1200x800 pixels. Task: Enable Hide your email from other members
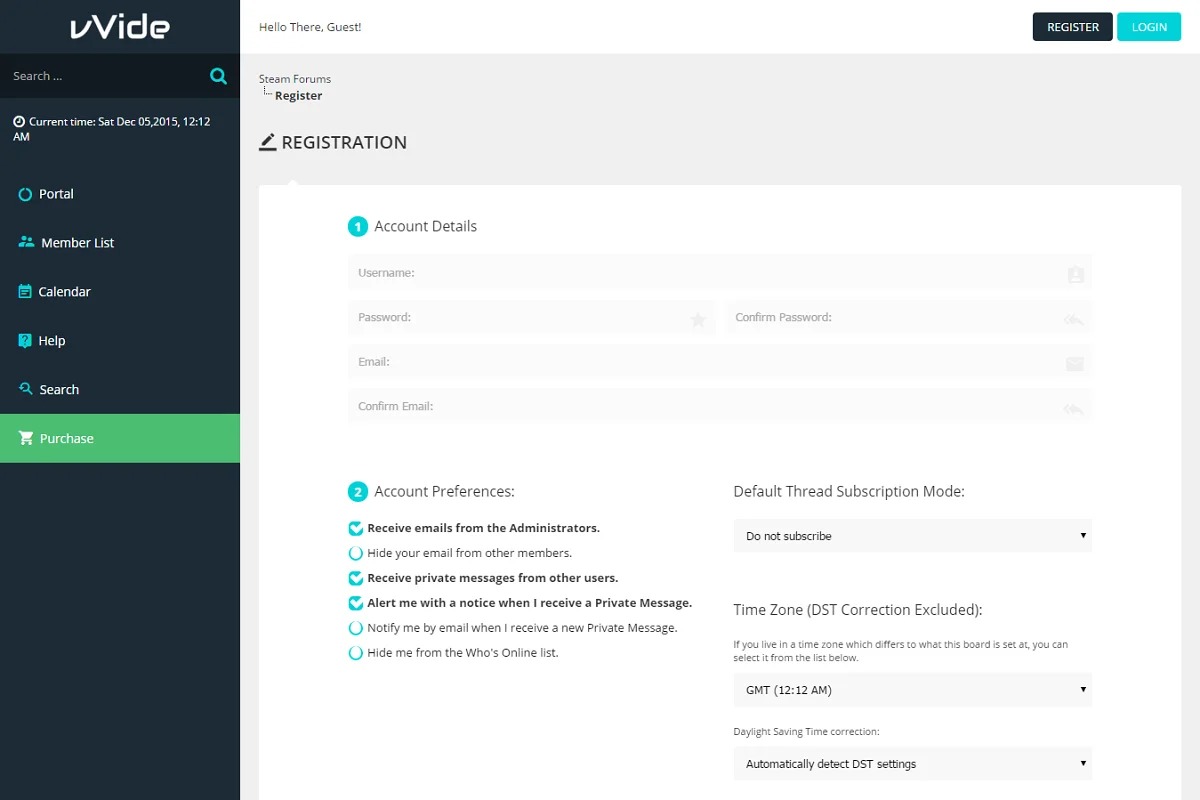click(355, 553)
